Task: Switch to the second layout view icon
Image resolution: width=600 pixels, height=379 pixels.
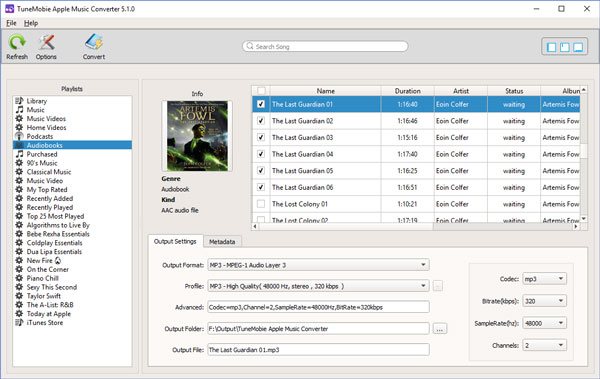Action: pyautogui.click(x=565, y=47)
